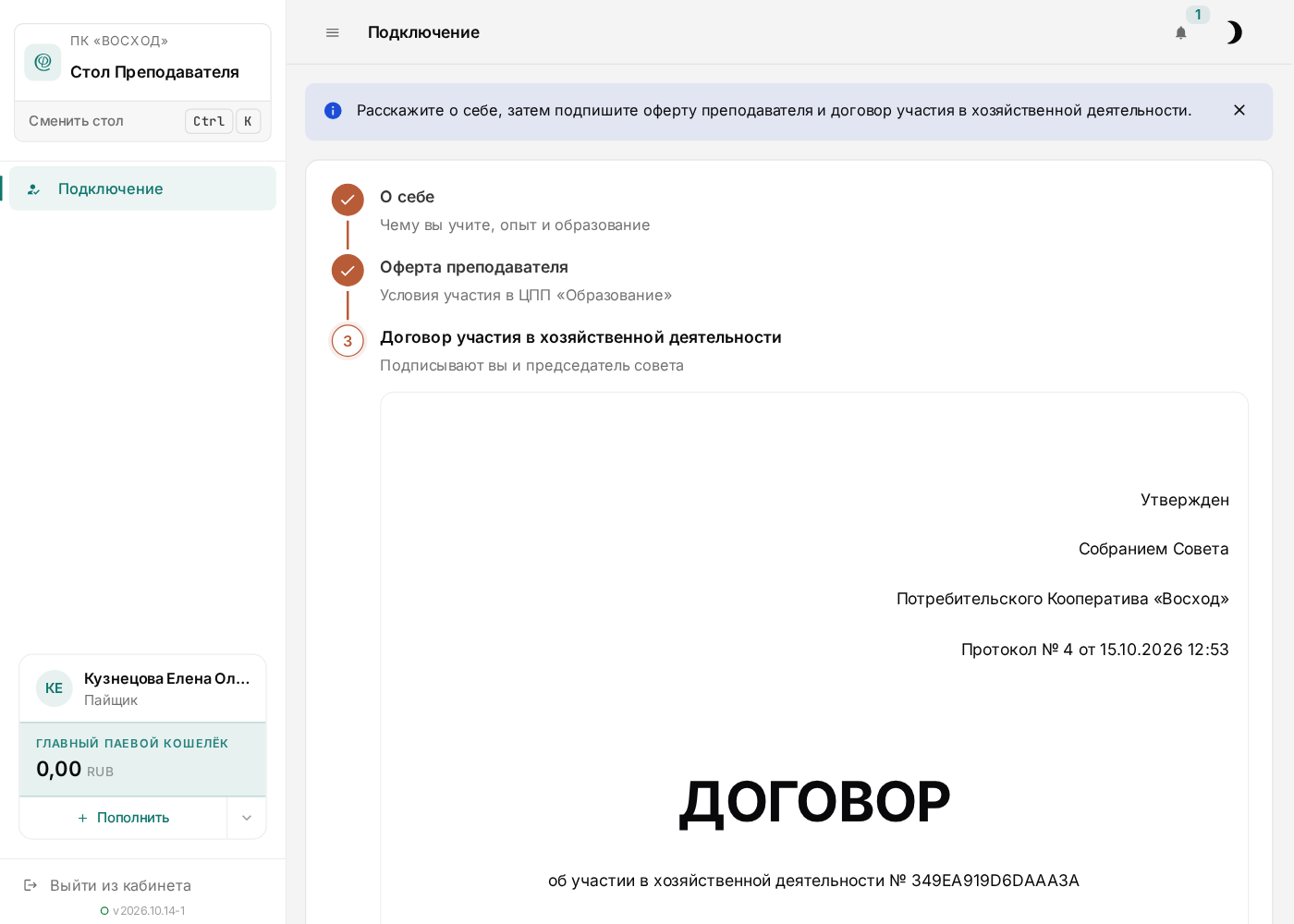This screenshot has height=924, width=1294.
Task: Click Договор участия в хозяйственной деятельности title
Action: pyautogui.click(x=580, y=337)
